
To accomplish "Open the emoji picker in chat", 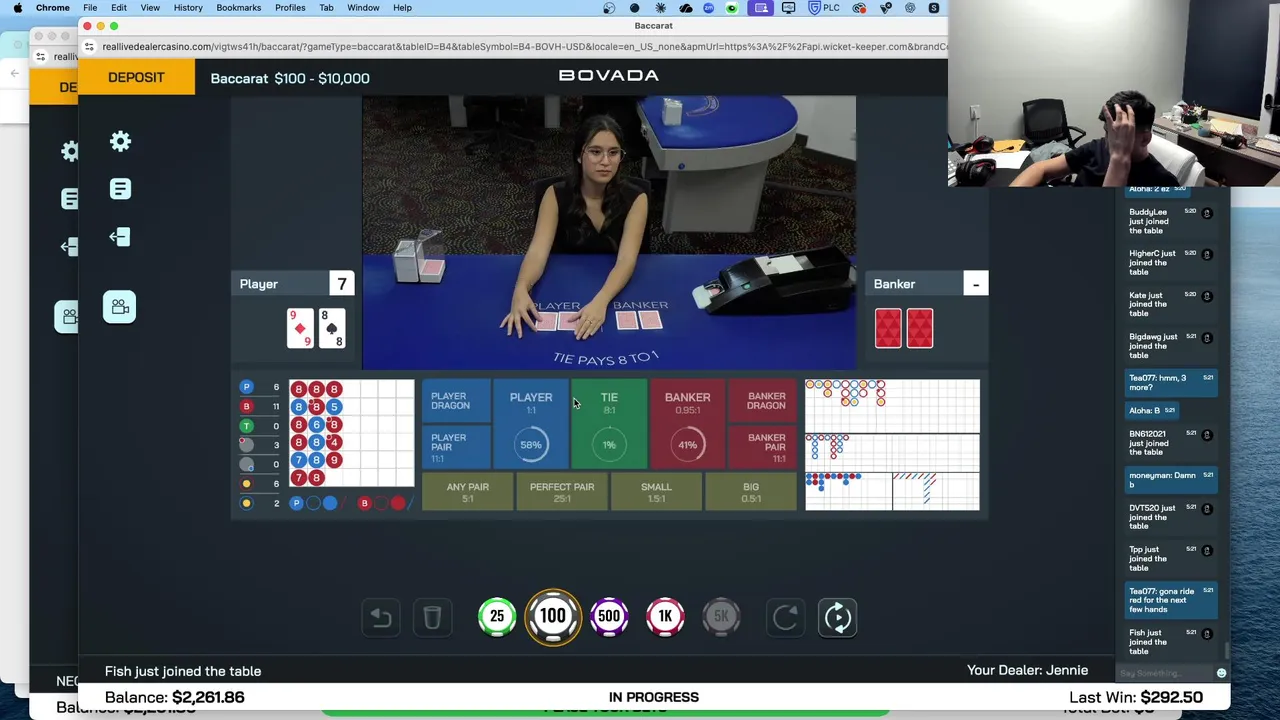I will pyautogui.click(x=1221, y=673).
